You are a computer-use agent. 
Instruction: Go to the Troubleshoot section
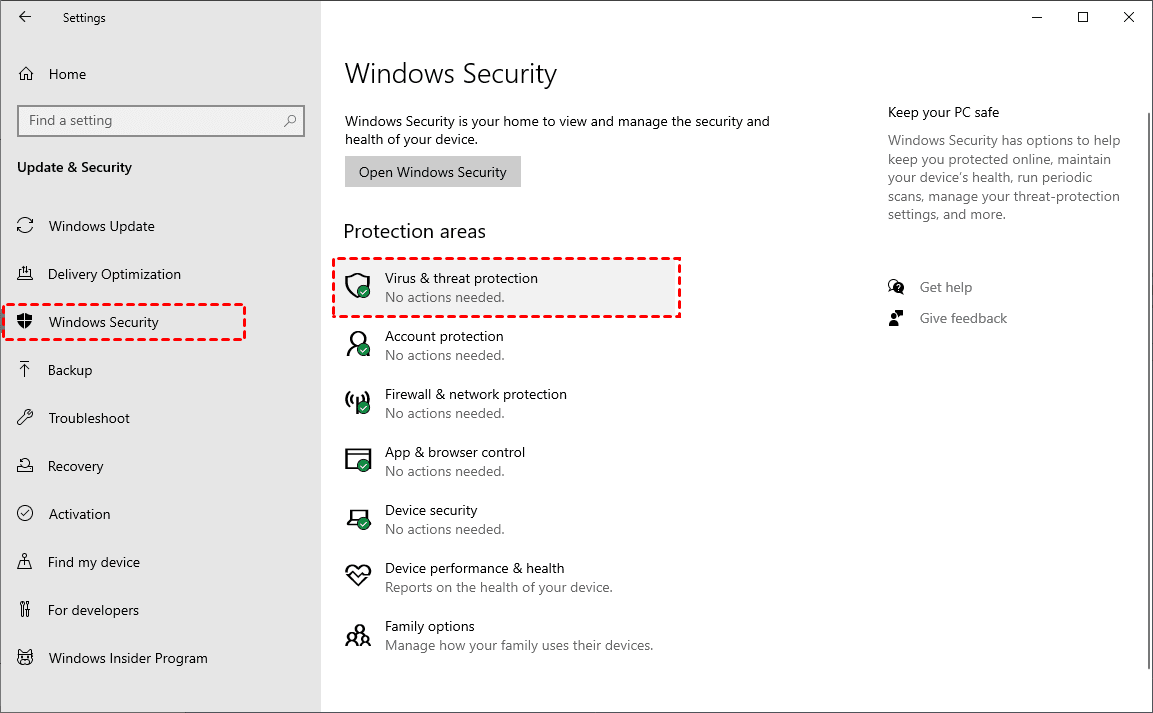89,418
